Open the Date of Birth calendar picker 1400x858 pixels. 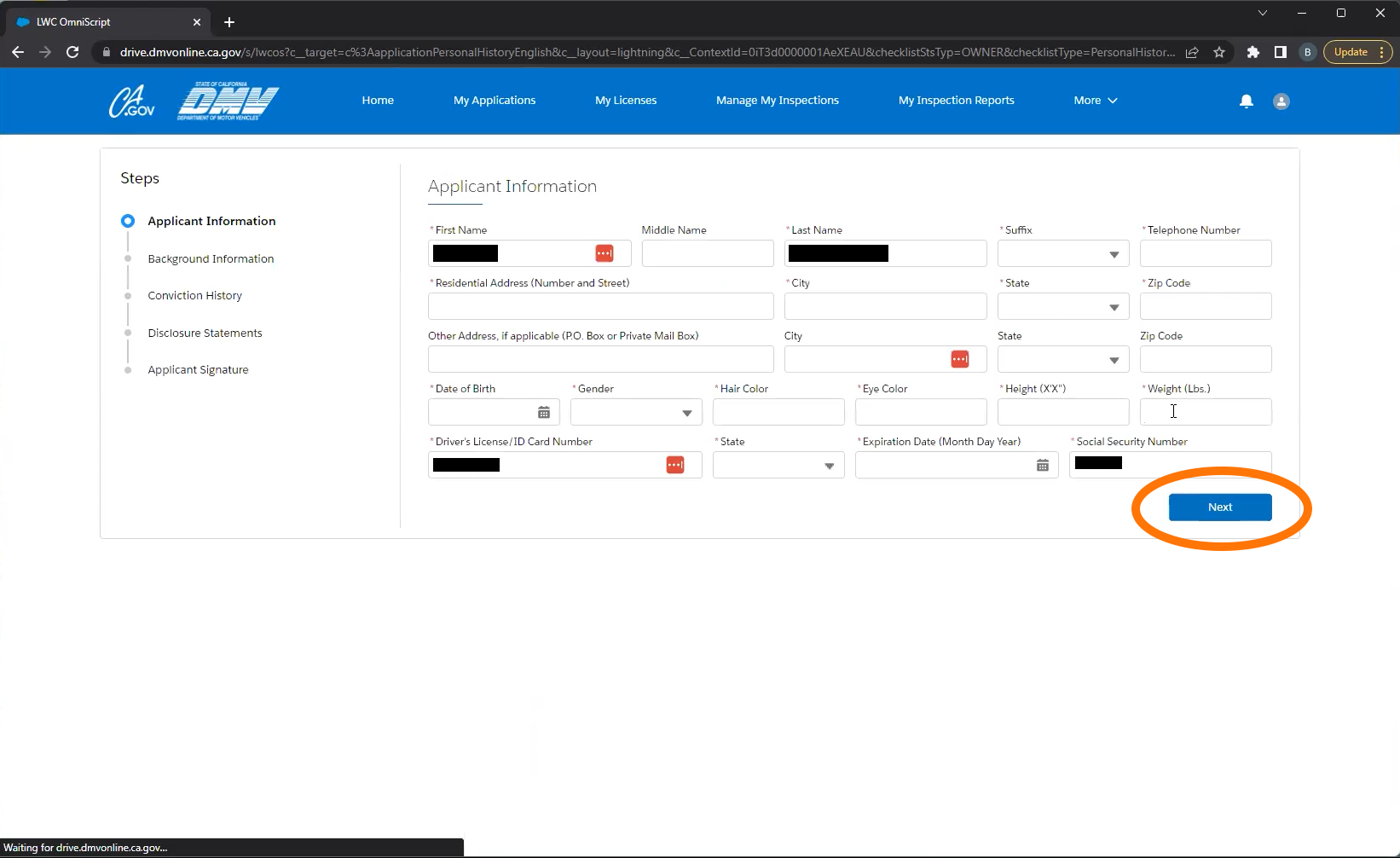(543, 413)
